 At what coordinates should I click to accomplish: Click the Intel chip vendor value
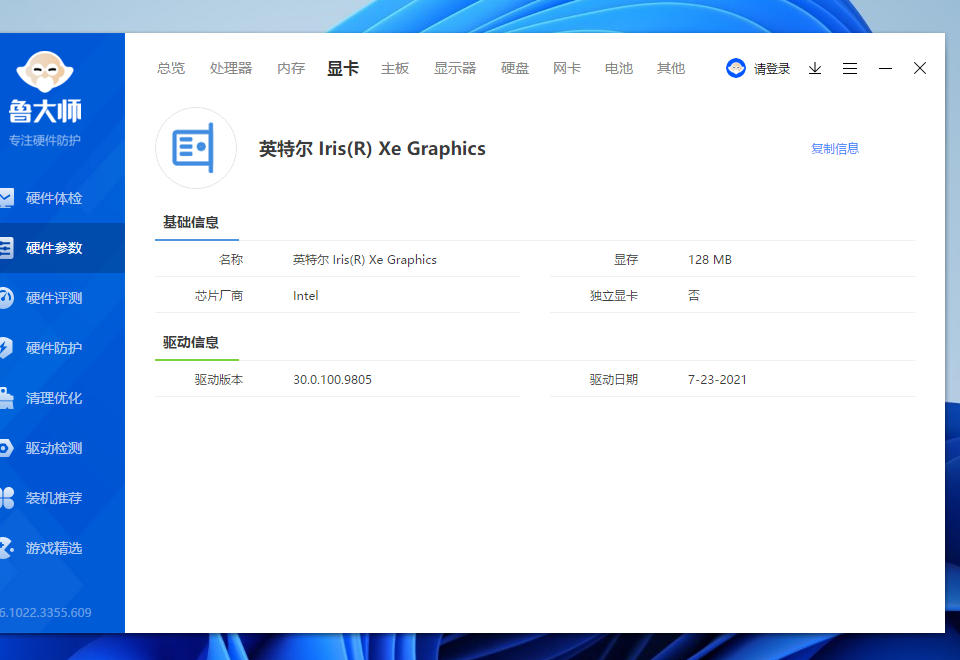(306, 296)
